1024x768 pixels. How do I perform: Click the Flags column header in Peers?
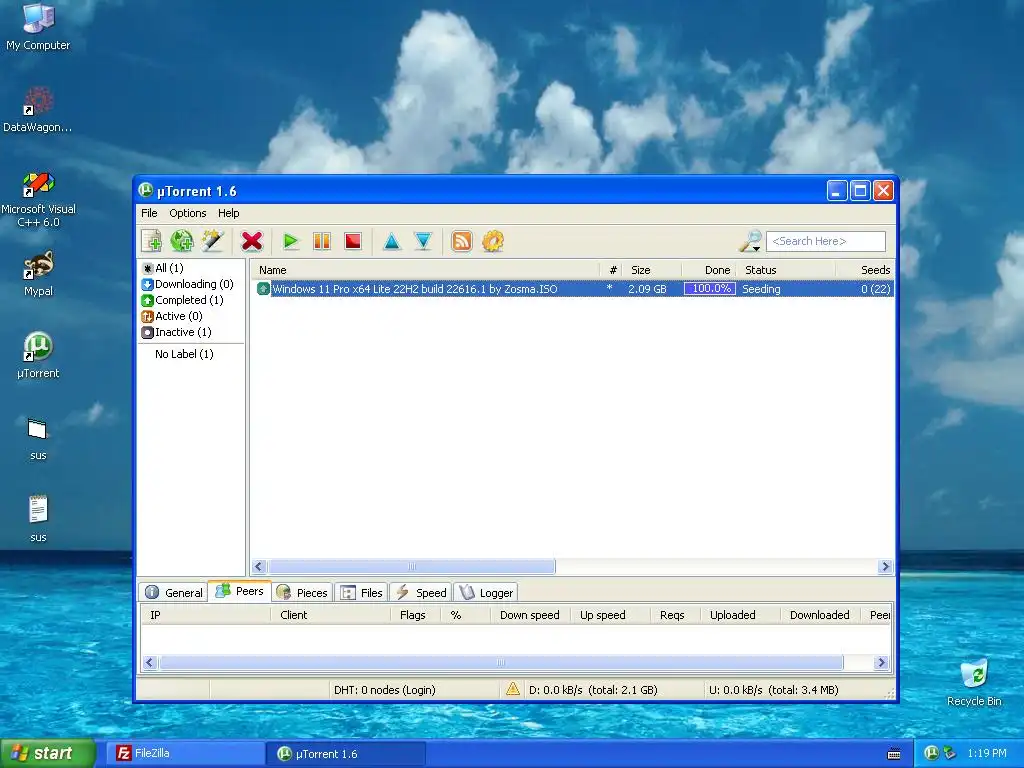416,615
